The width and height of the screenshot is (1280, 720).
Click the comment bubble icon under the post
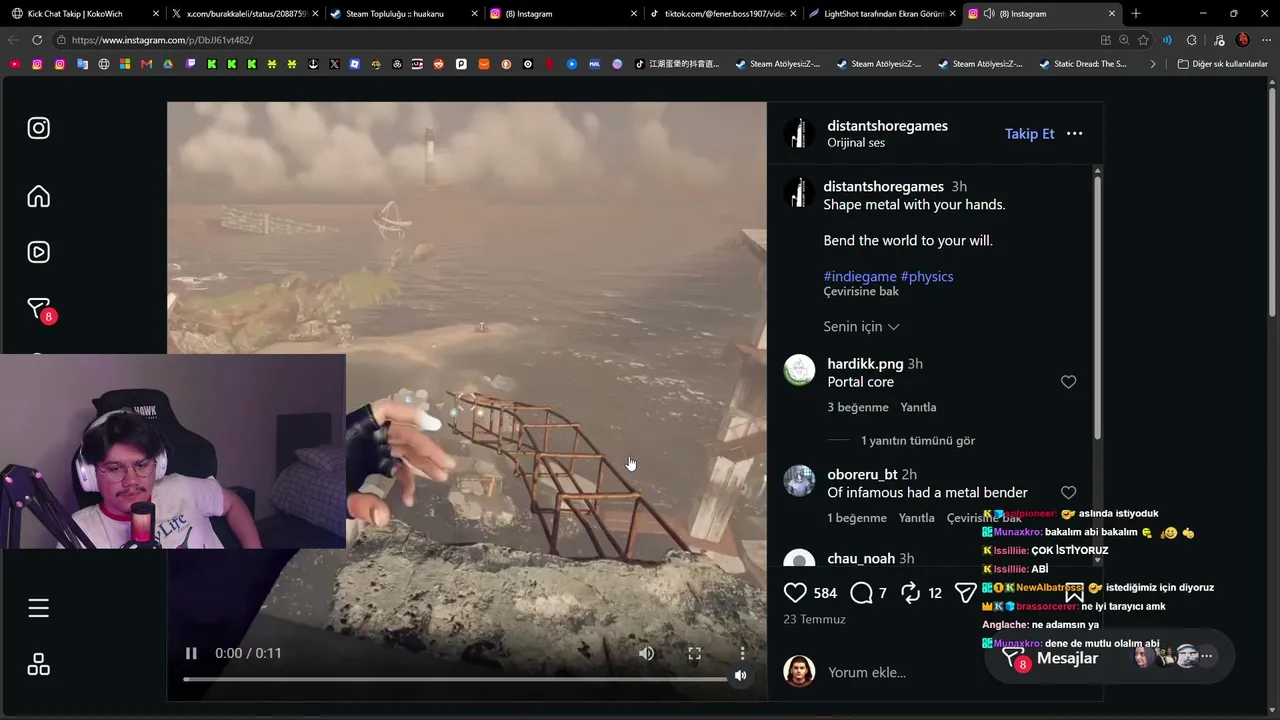(x=861, y=593)
